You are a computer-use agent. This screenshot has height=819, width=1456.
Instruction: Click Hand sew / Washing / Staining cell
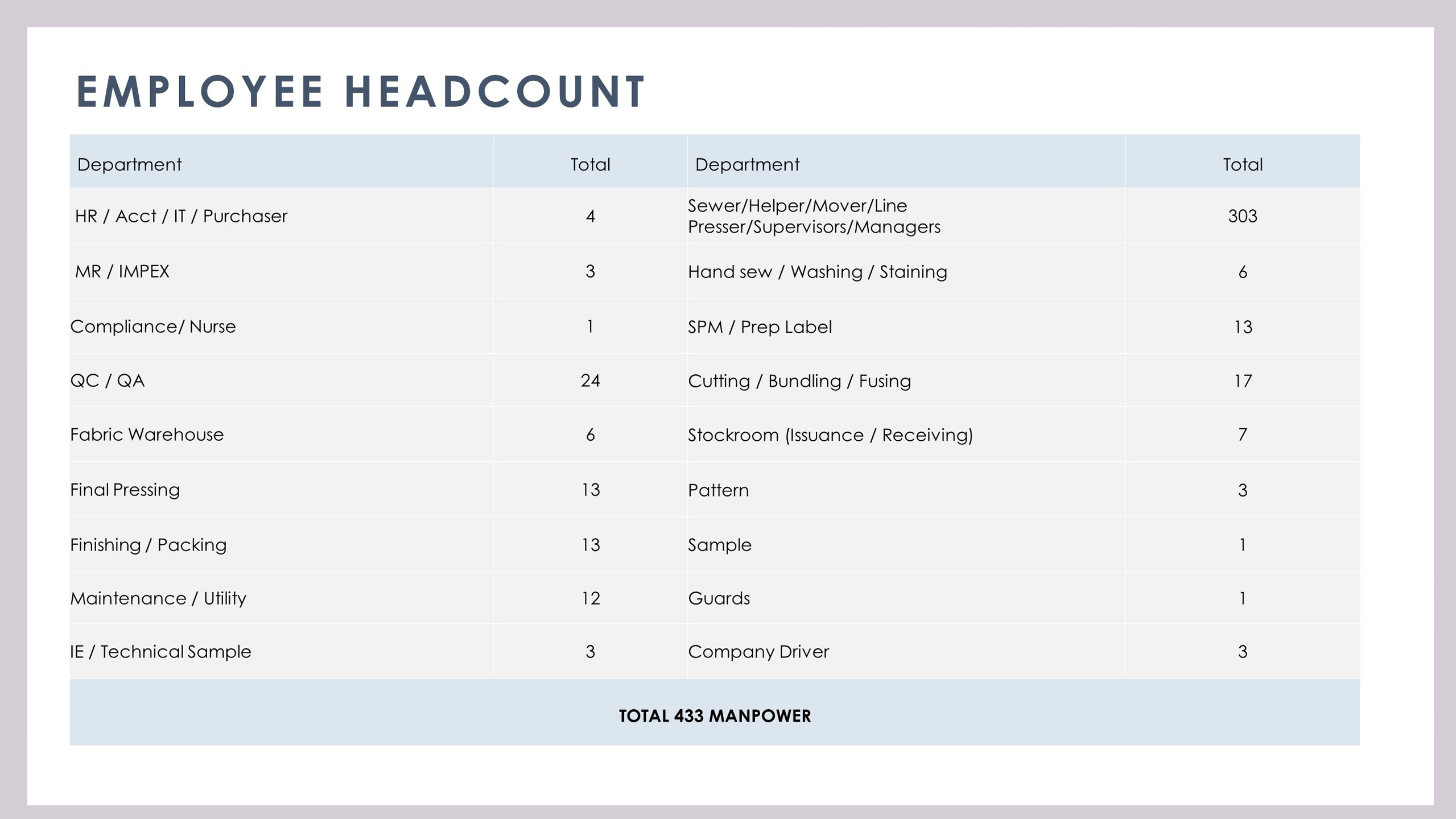click(817, 272)
